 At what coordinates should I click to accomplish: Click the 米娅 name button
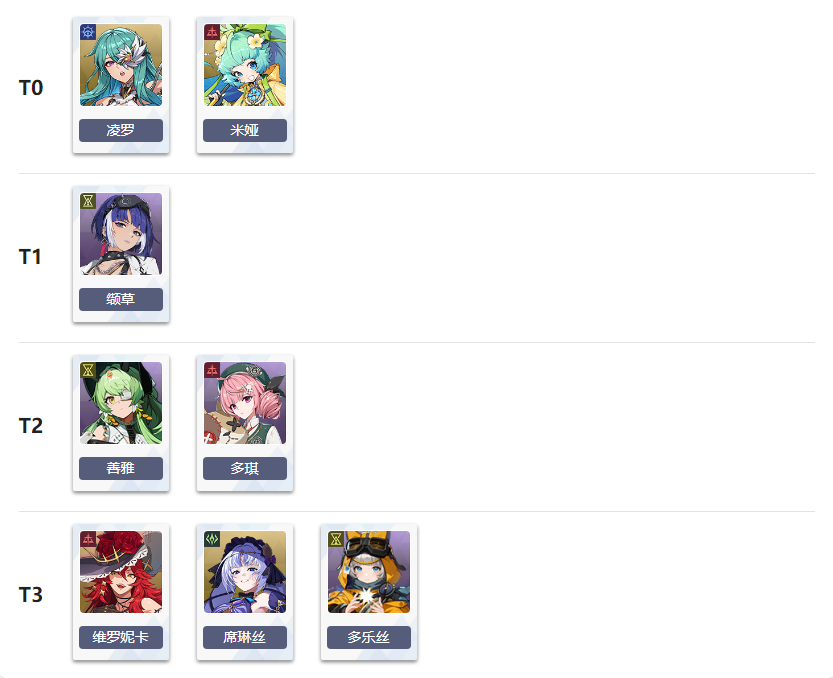click(x=245, y=130)
